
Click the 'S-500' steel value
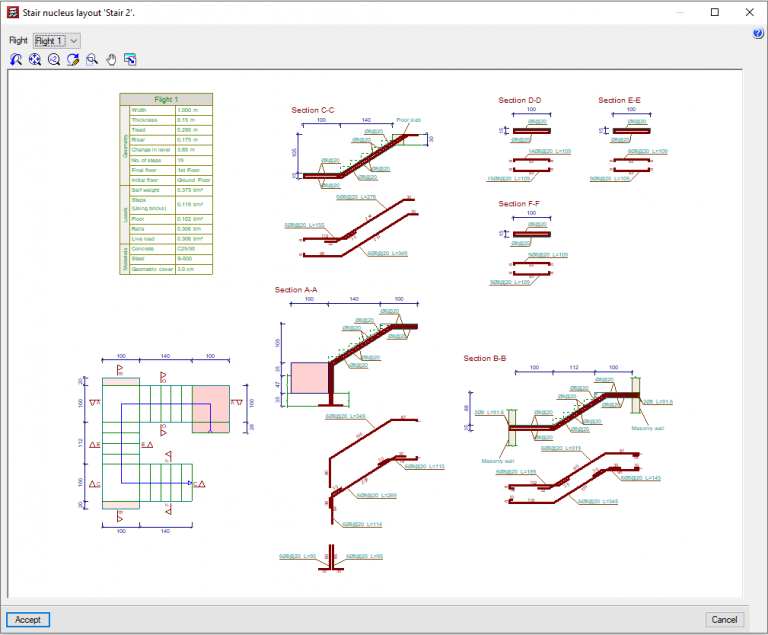click(185, 258)
